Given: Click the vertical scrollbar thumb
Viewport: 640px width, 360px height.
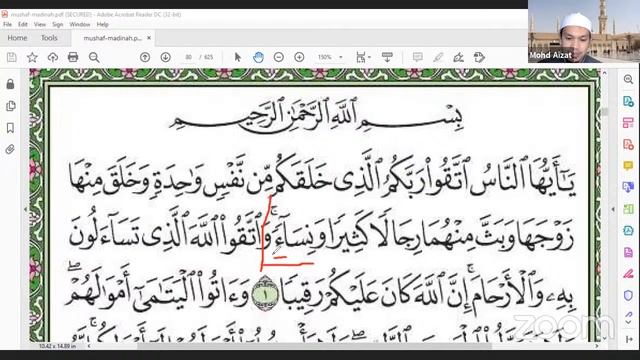Looking at the screenshot, I should [x=604, y=111].
